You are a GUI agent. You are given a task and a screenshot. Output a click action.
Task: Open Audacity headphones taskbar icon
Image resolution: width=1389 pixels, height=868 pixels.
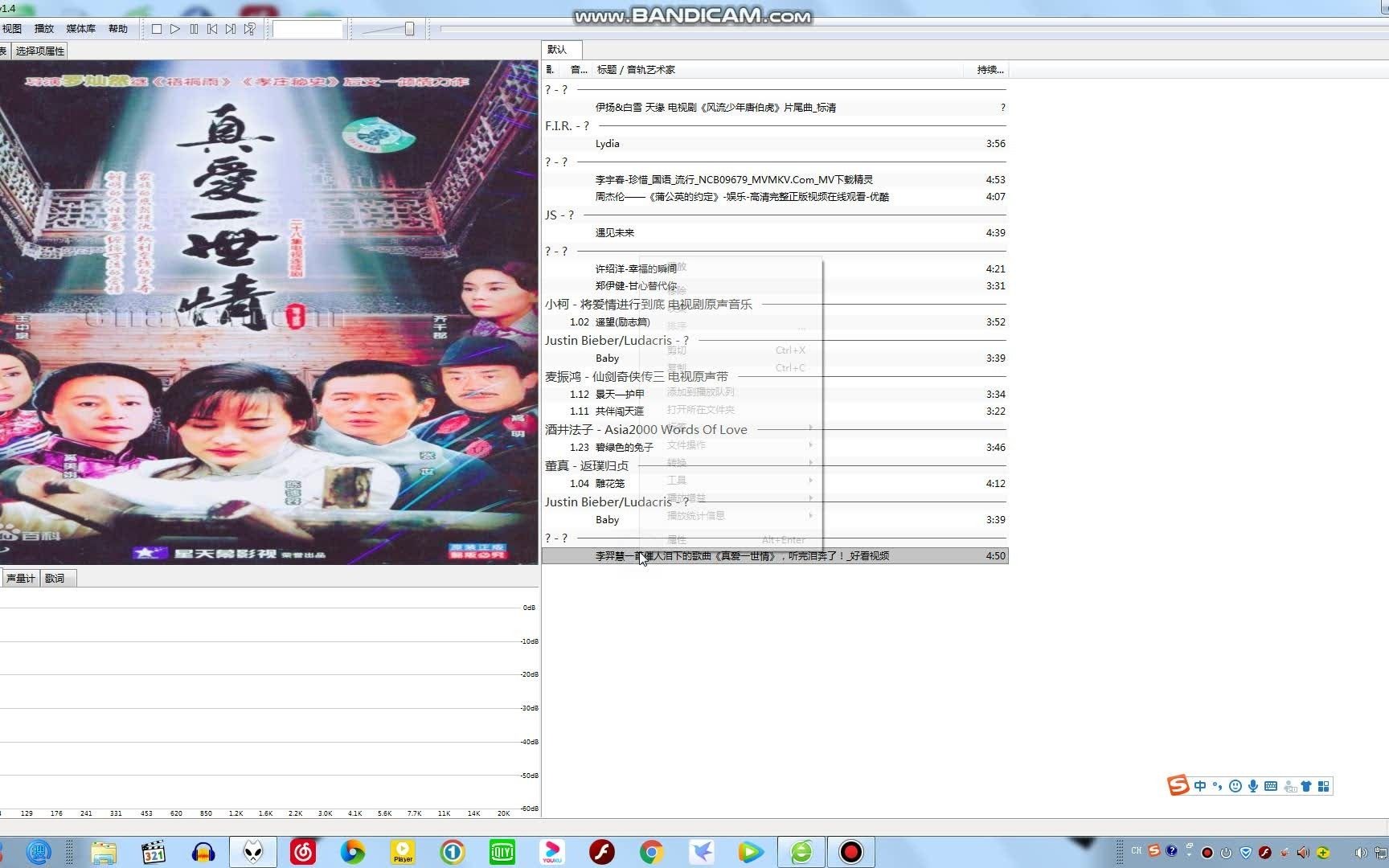(203, 852)
